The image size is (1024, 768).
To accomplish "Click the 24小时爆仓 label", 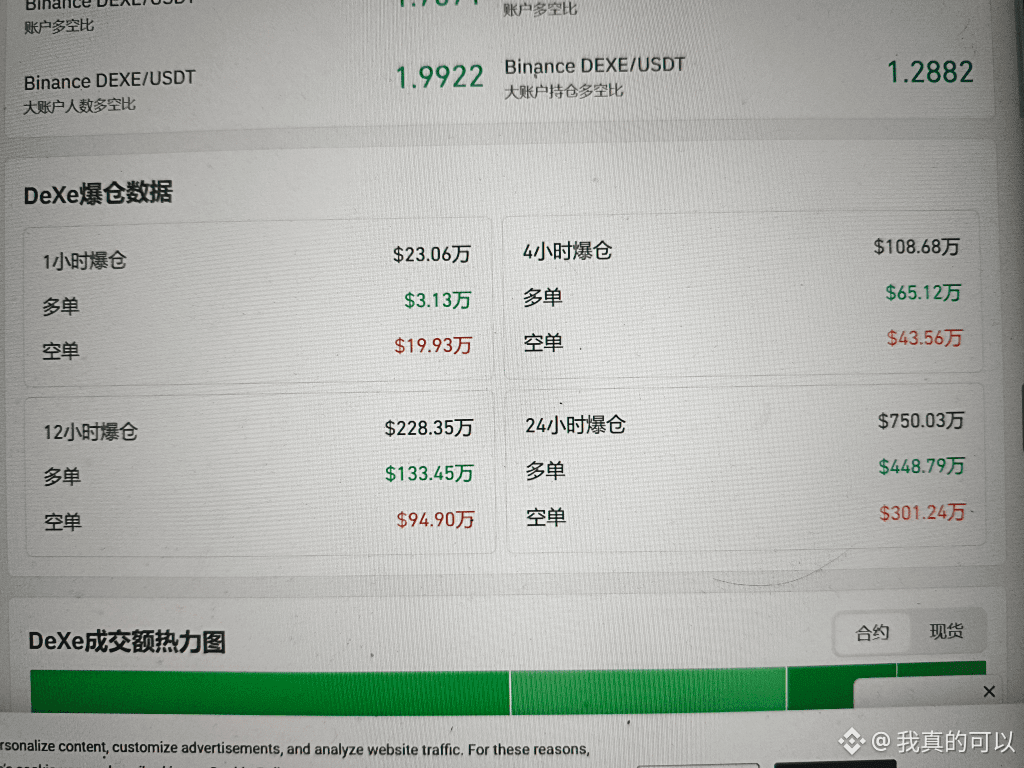I will [575, 425].
